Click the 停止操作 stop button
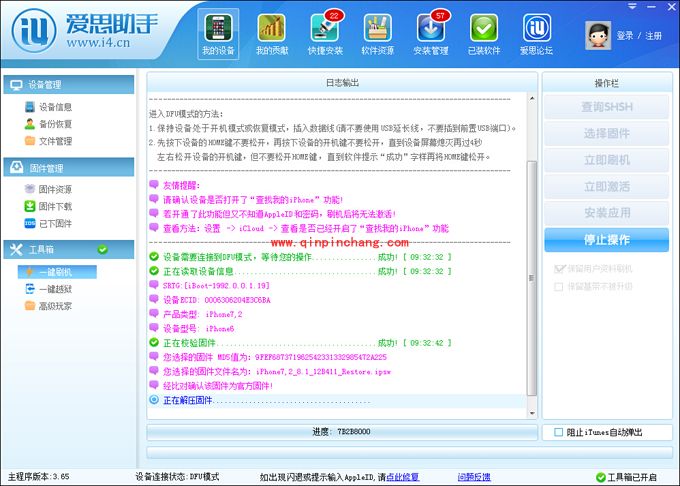This screenshot has width=680, height=486. click(x=606, y=239)
